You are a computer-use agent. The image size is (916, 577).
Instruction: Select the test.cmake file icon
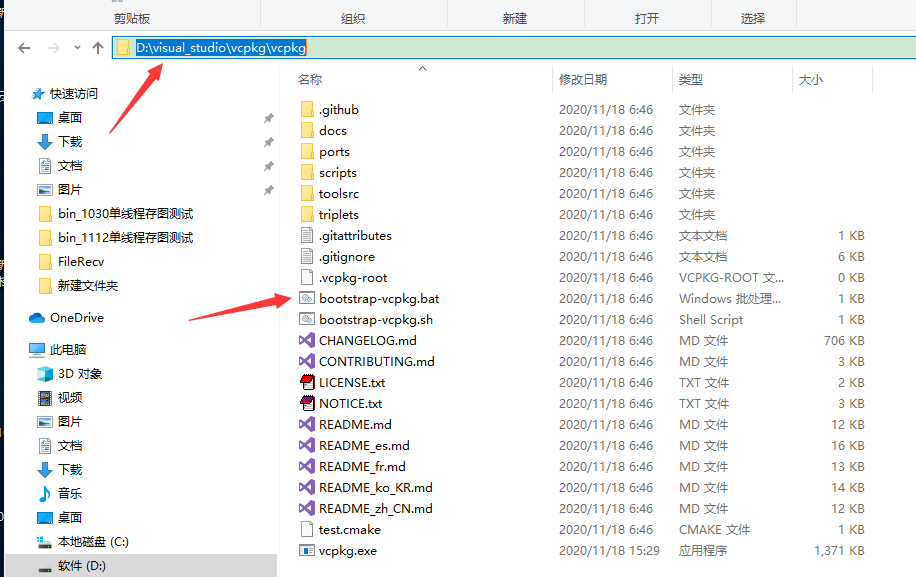tap(307, 530)
